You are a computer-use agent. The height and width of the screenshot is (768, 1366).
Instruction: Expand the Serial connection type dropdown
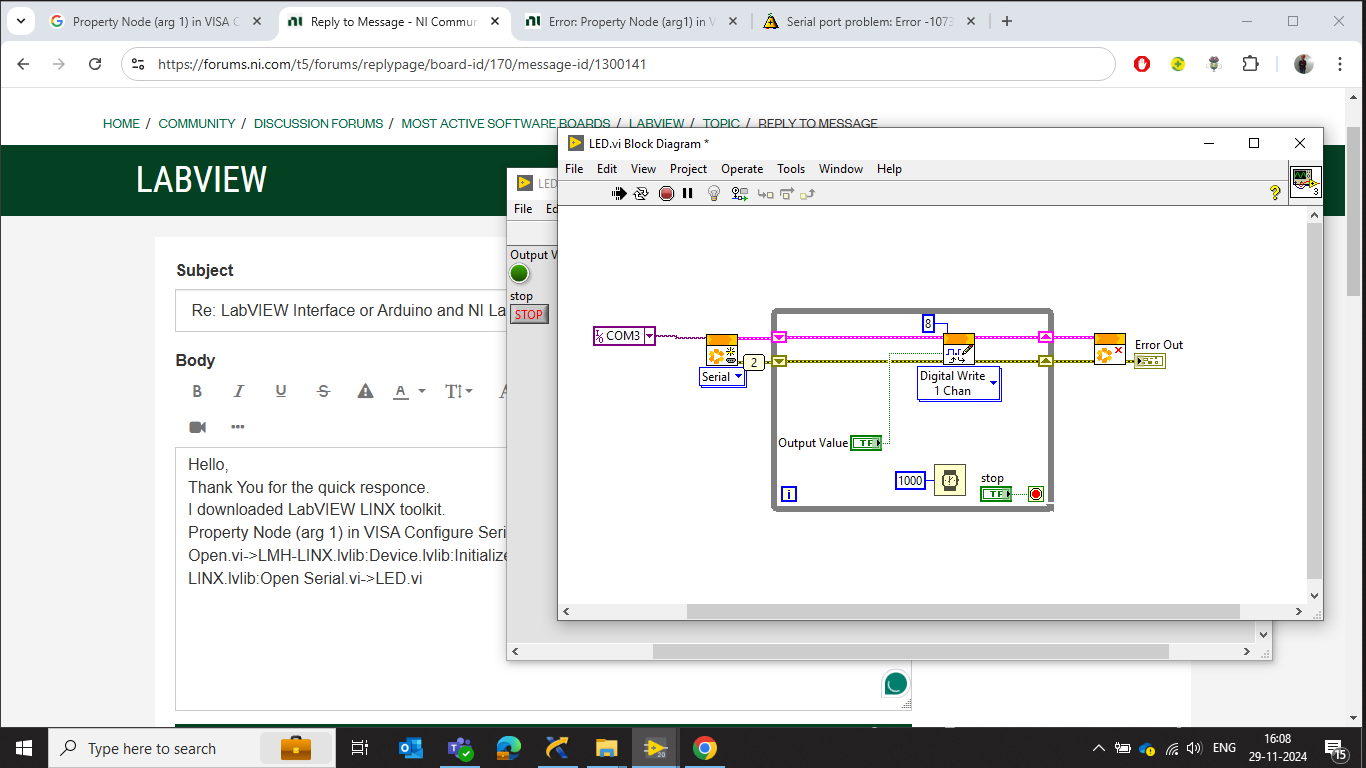coord(738,377)
